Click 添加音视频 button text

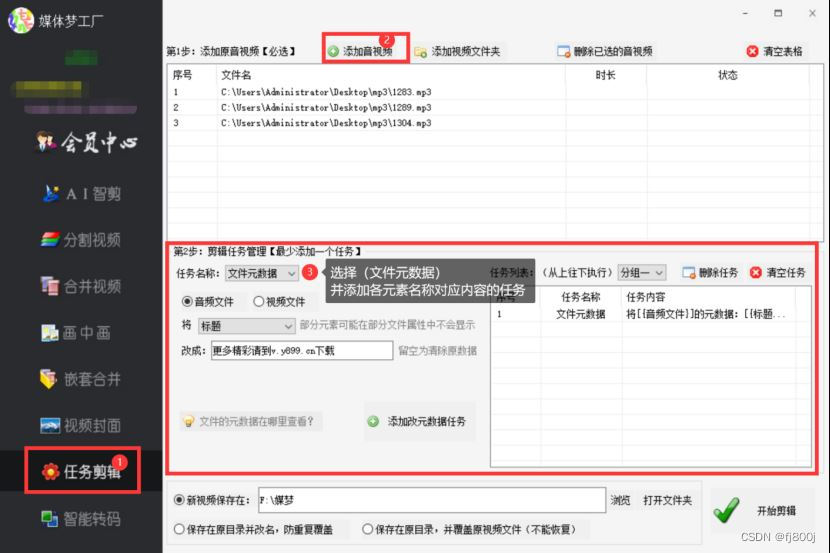(367, 51)
